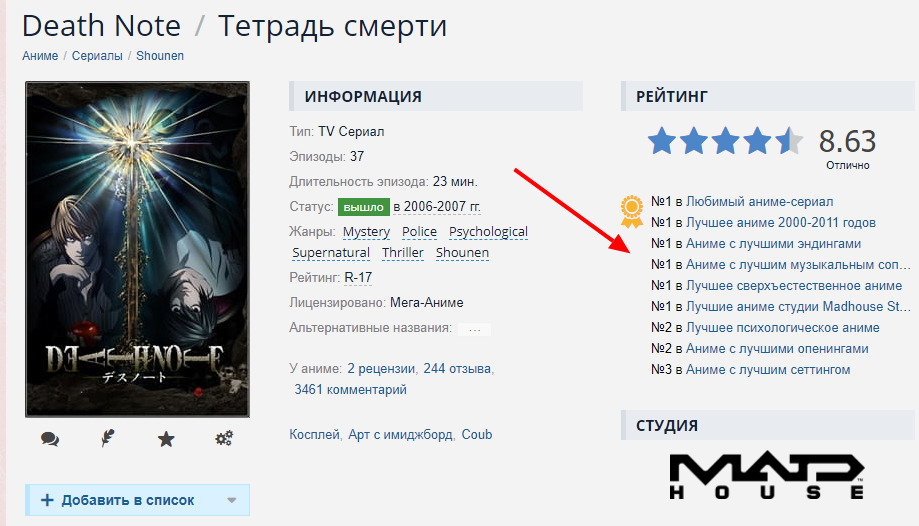This screenshot has width=919, height=526.
Task: Click the speech bubble comments icon
Action: (50, 439)
